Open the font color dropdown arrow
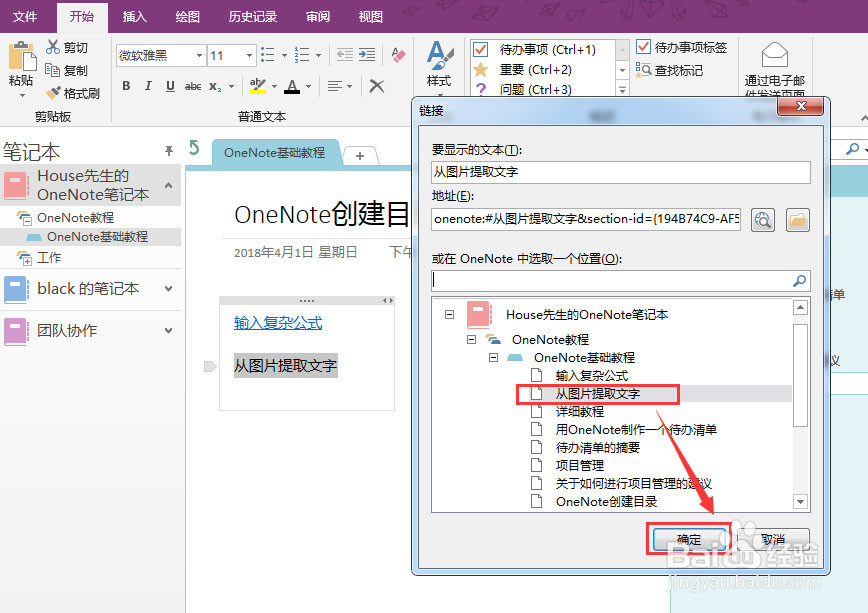Screen dimensions: 868x613 point(308,86)
